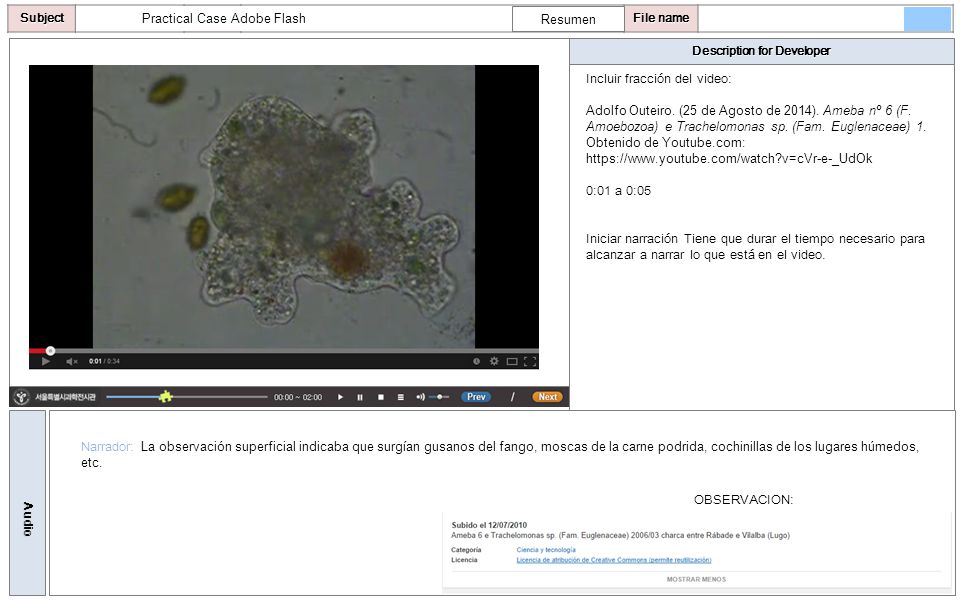Click 'Incluir fracción del video:' text
Viewport: 960px width, 600px height.
(658, 78)
